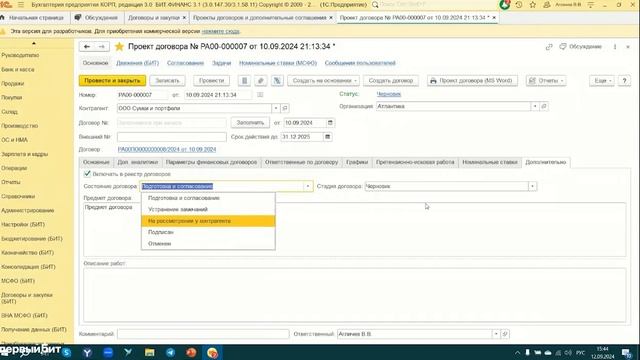Open the Организация record with the open icon
Viewport: 640px width, 360px height.
pos(544,106)
